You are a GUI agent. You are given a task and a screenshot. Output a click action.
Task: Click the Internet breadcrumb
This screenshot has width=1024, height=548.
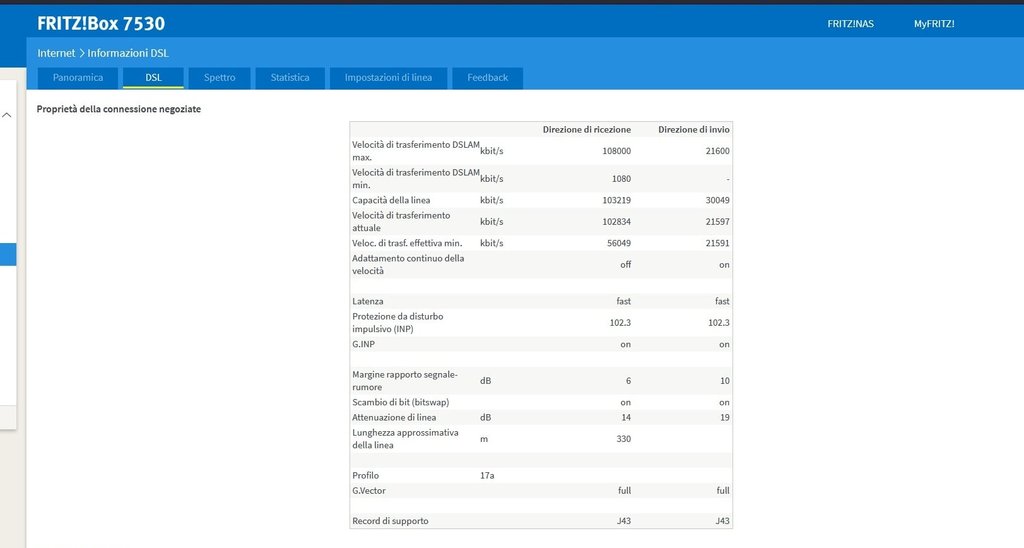(56, 52)
